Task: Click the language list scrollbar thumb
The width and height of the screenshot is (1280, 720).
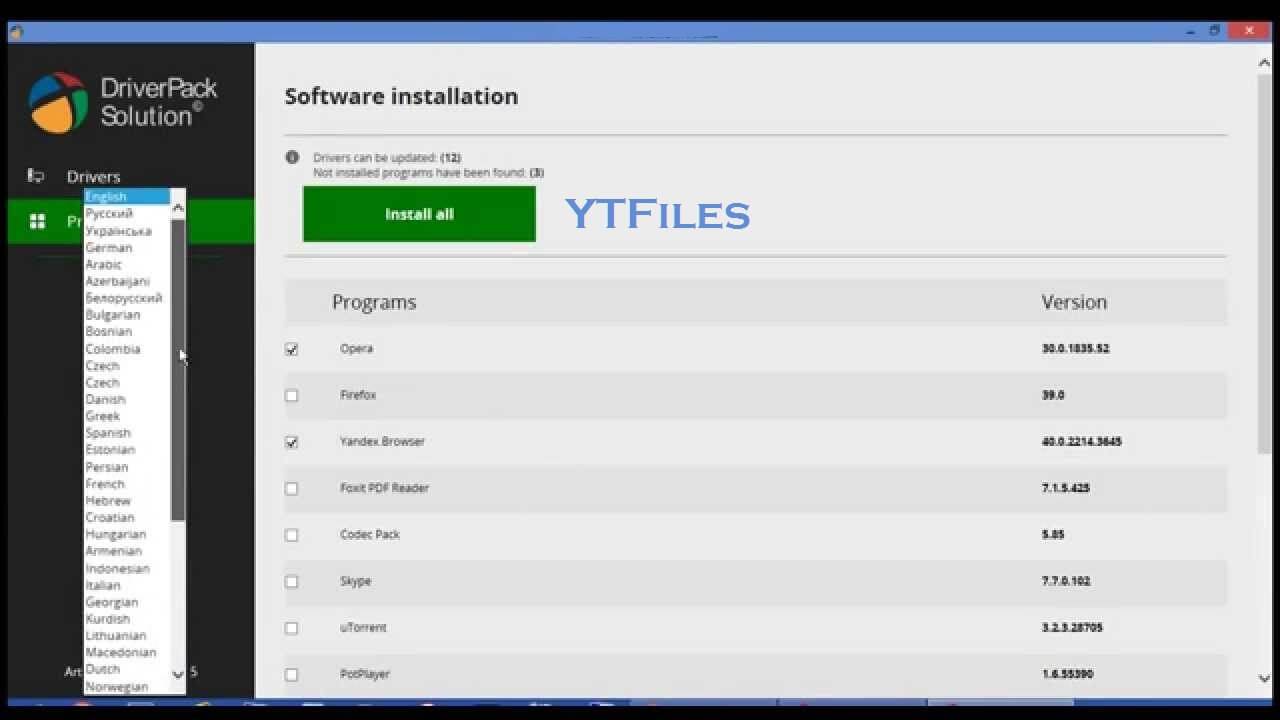Action: point(178,369)
